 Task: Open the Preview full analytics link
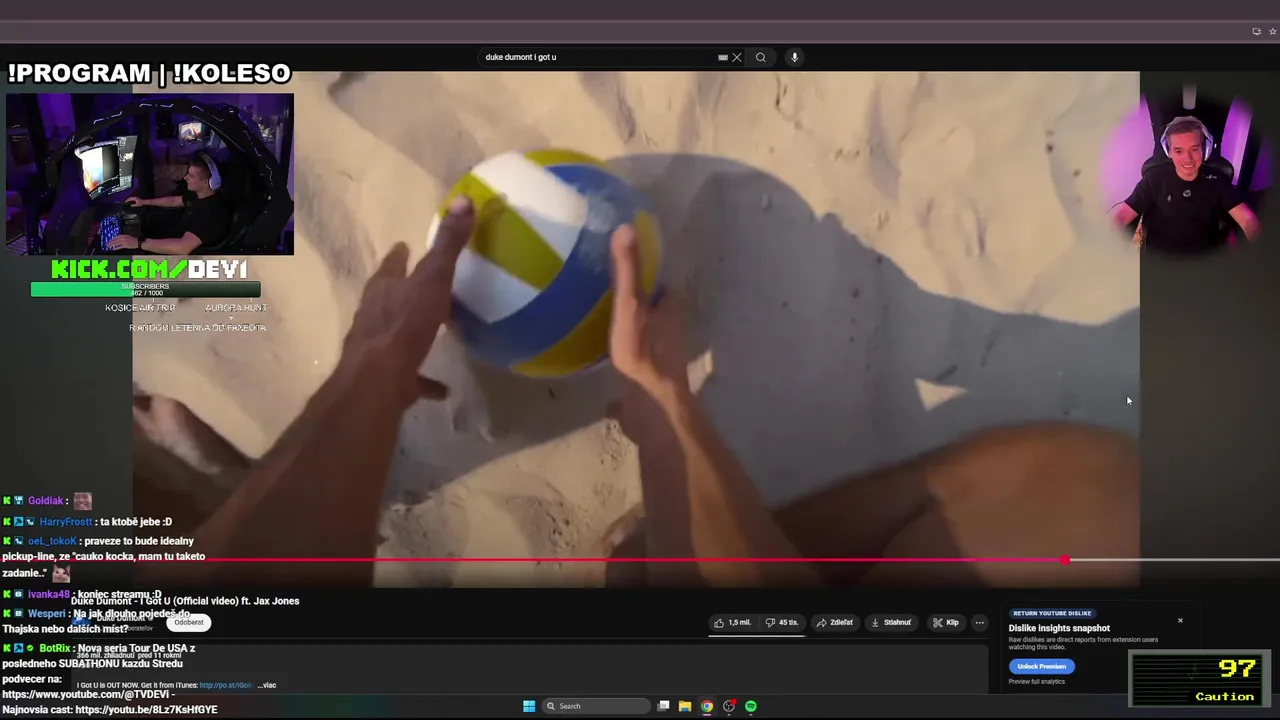pos(1036,682)
